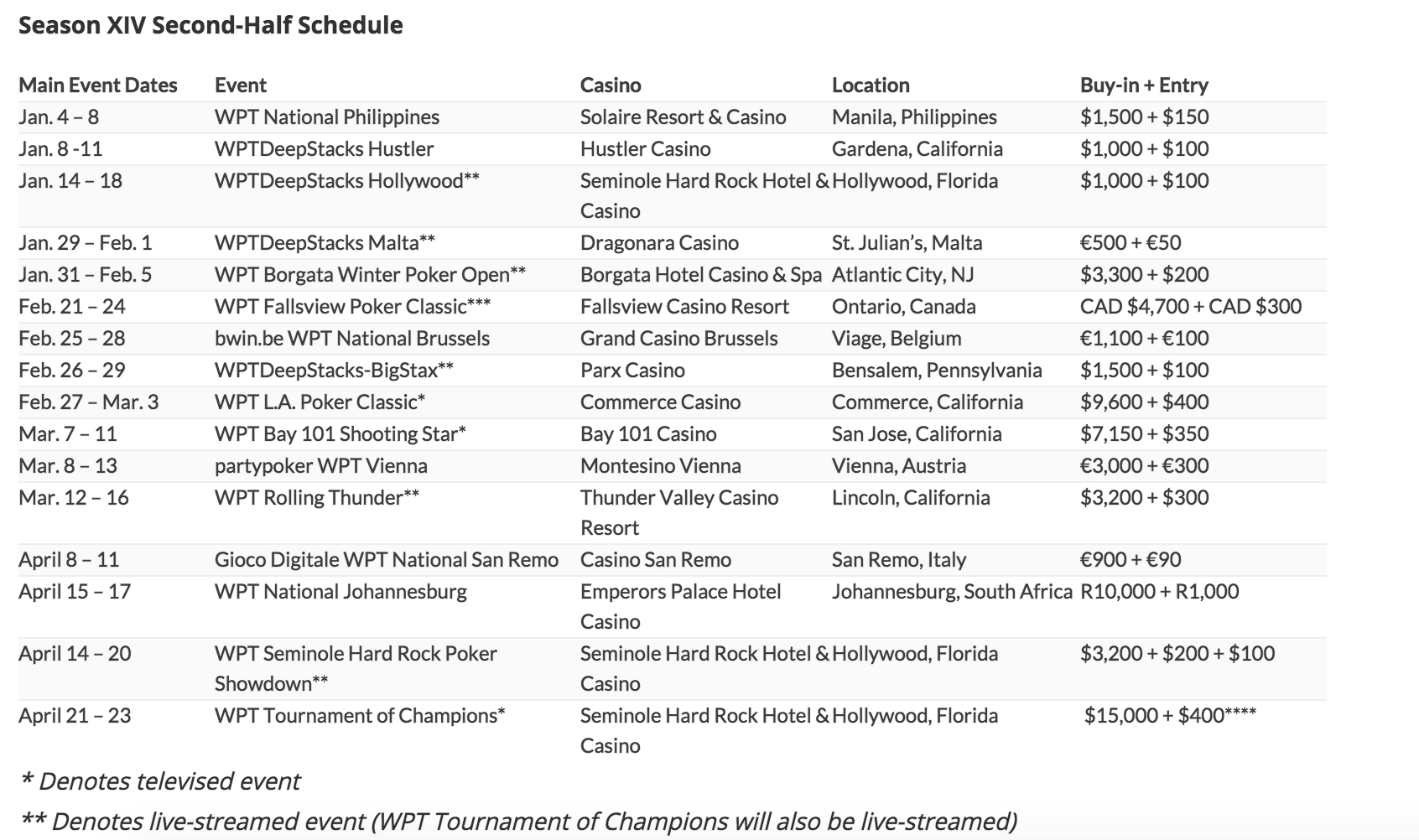
Task: Select the Denotes televised event footnote
Action: (159, 781)
